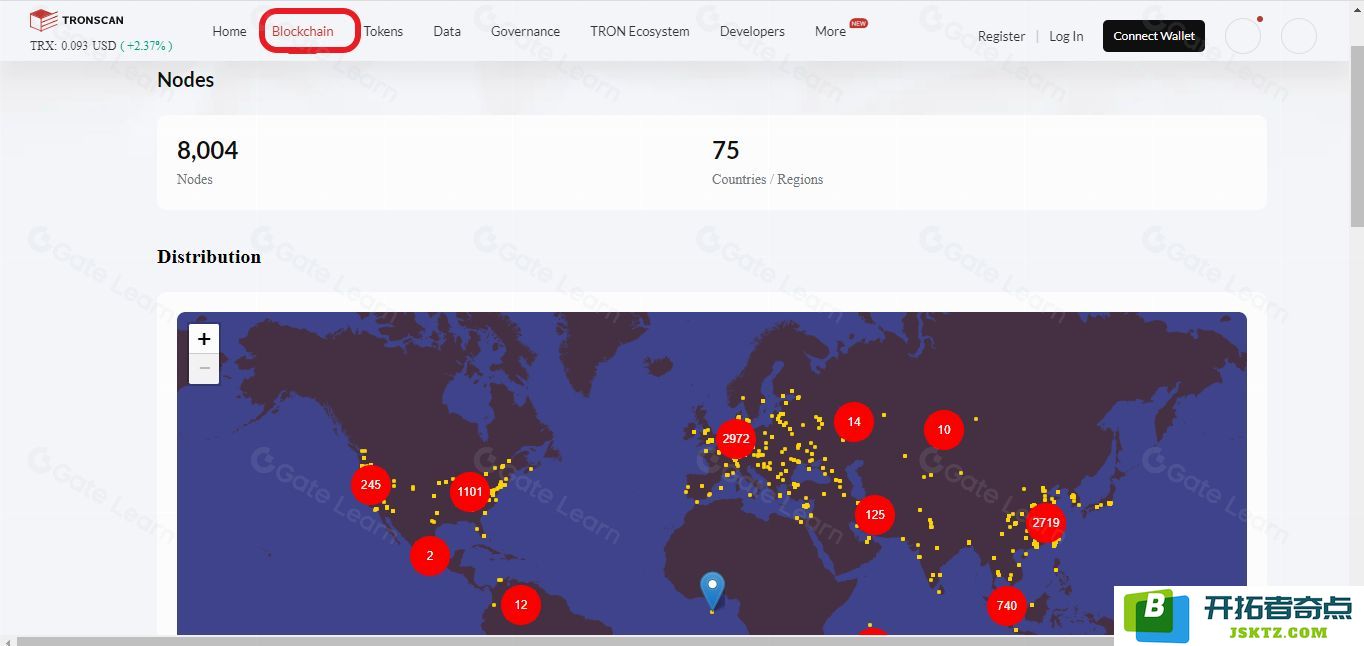Zoom out on the map
This screenshot has width=1364, height=646.
click(x=204, y=368)
